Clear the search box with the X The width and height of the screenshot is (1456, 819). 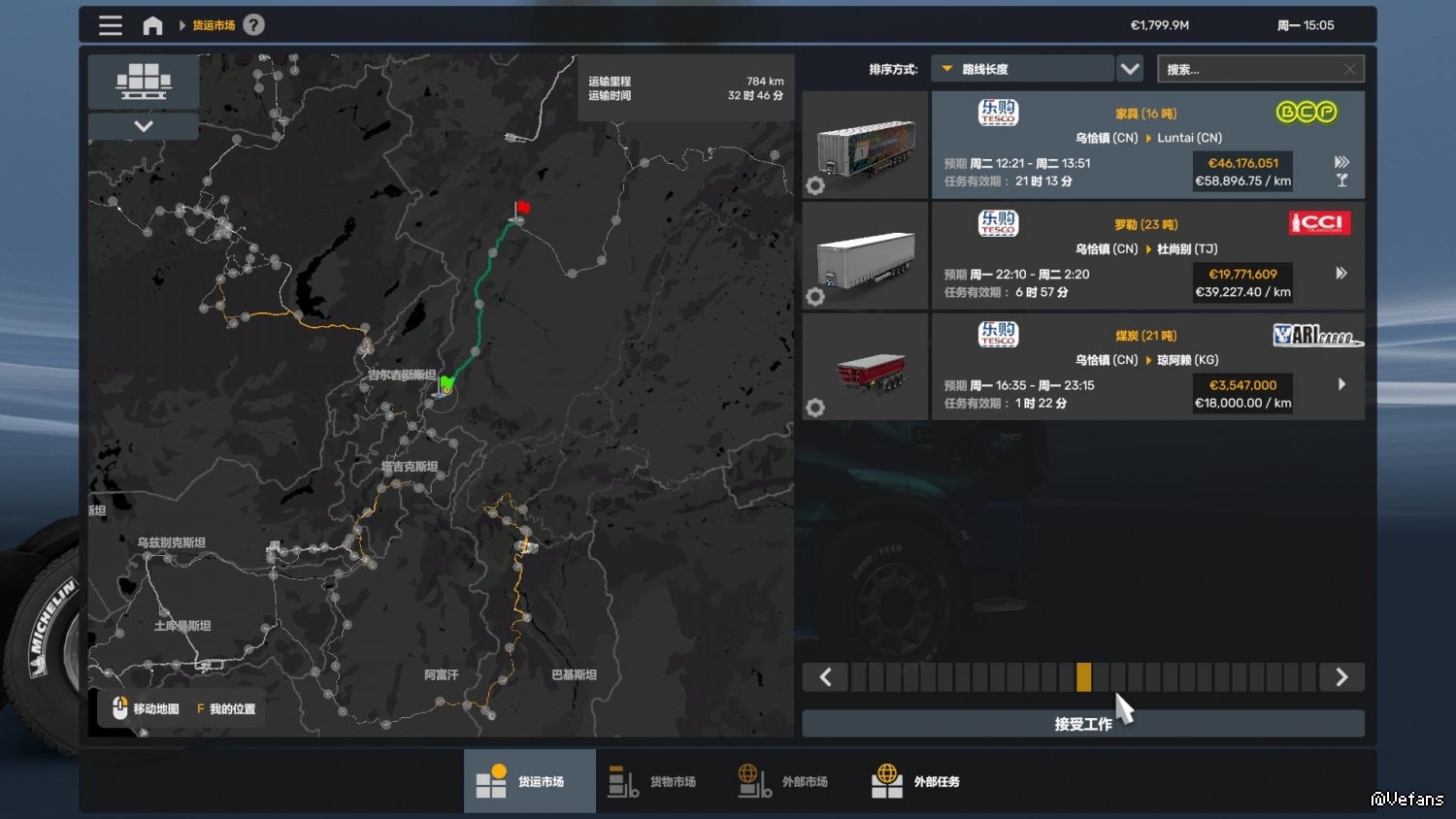tap(1349, 69)
